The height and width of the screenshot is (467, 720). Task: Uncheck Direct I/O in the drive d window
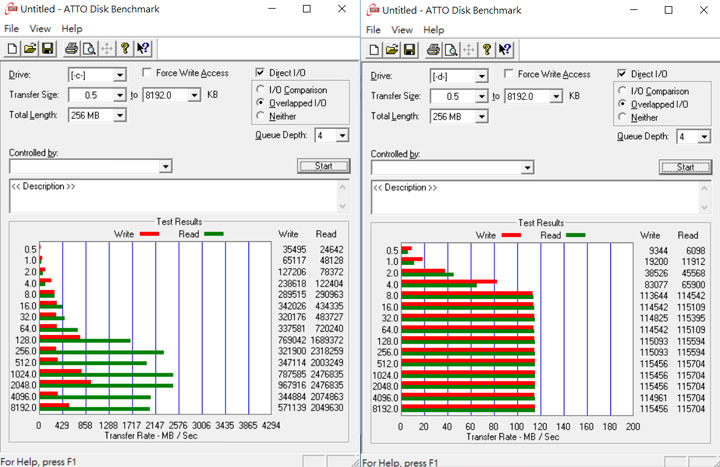click(x=624, y=73)
